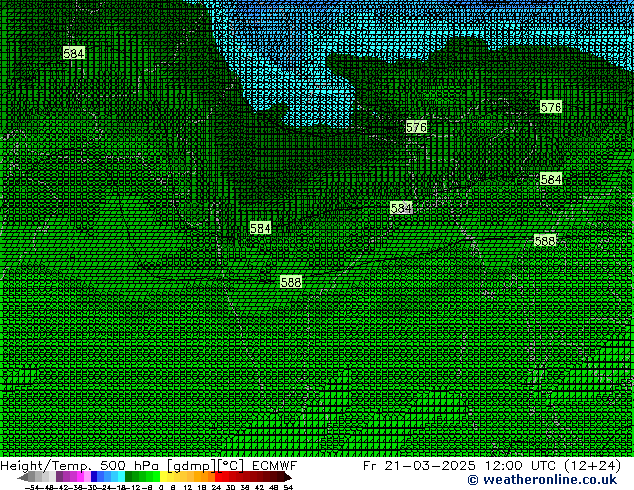Click the 'Height/Temp.' title text
Image resolution: width=634 pixels, height=490 pixels.
[x=45, y=466]
